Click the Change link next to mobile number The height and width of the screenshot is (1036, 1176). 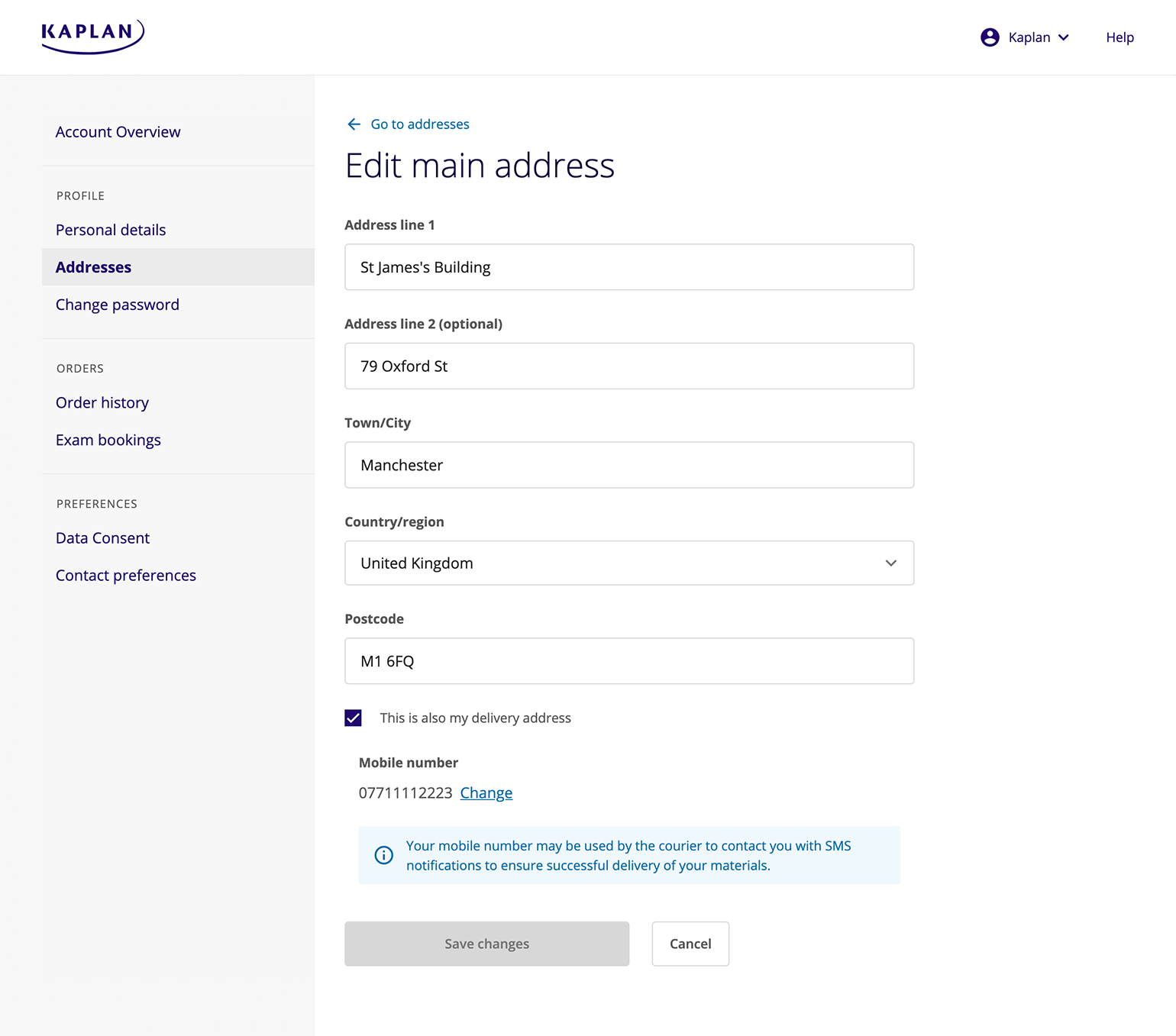tap(486, 792)
